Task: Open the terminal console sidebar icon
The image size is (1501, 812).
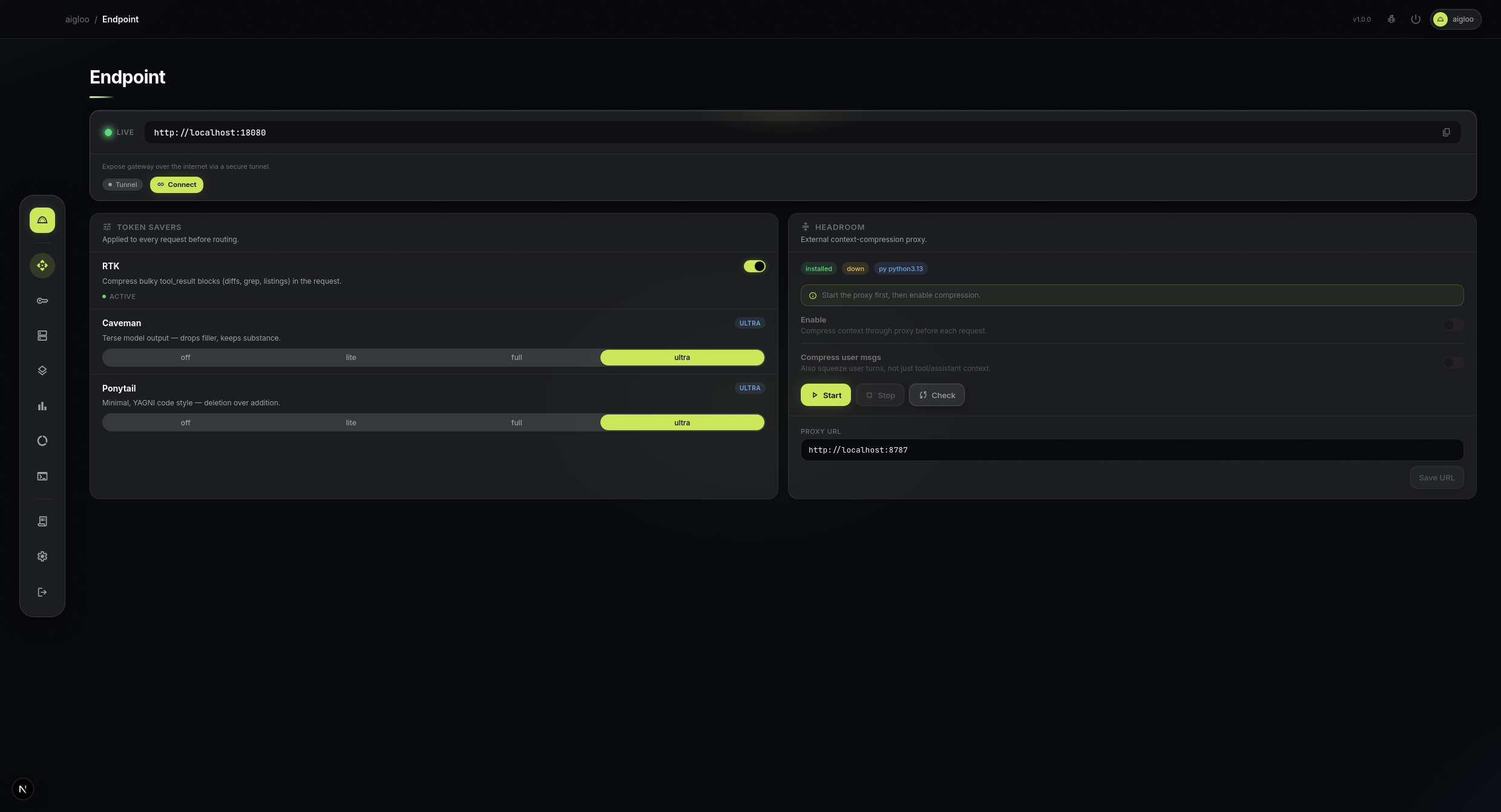Action: pos(42,477)
